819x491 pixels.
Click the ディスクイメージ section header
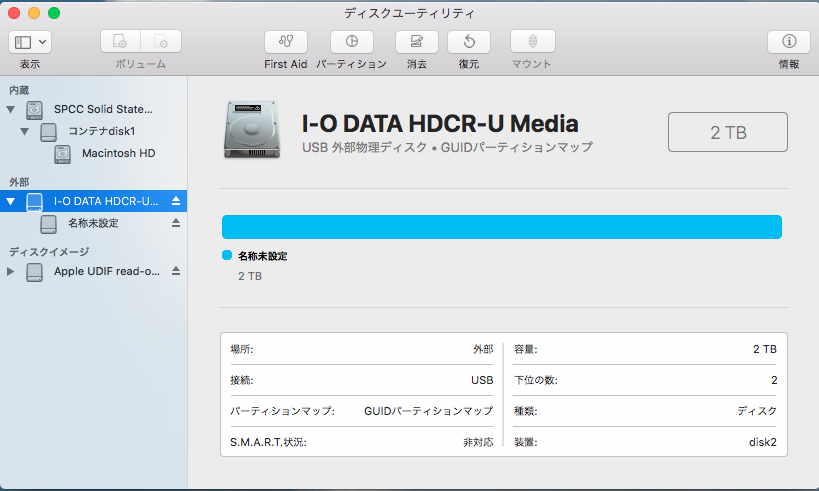click(x=49, y=252)
